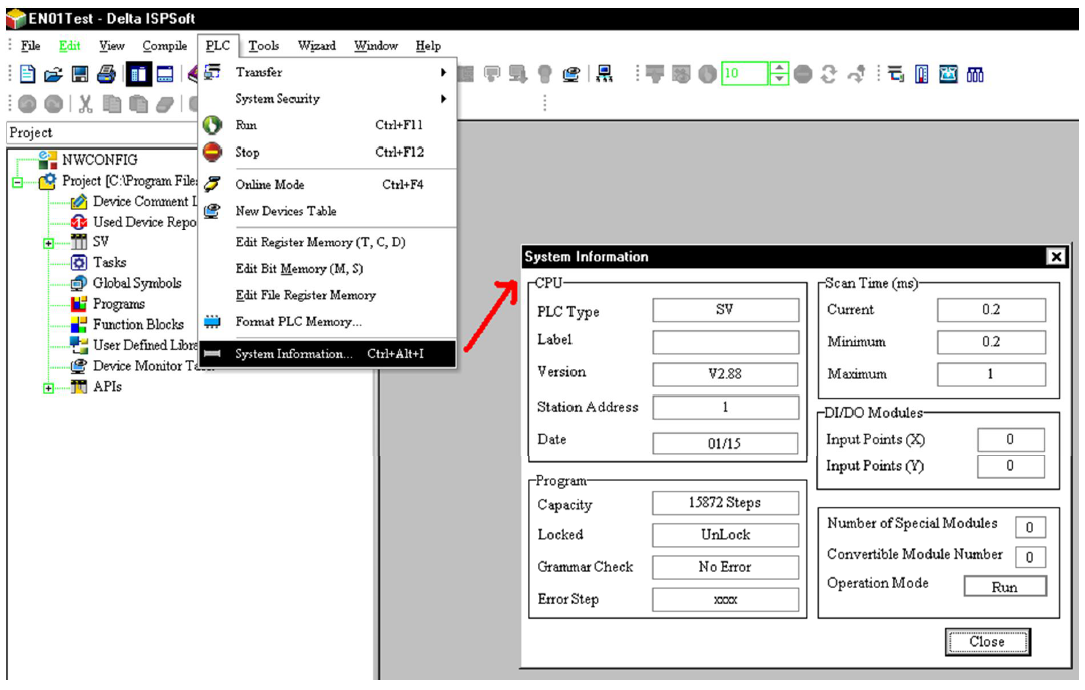Screen dimensions: 1085x690
Task: Click the Function Blocks icon in tree
Action: 79,325
